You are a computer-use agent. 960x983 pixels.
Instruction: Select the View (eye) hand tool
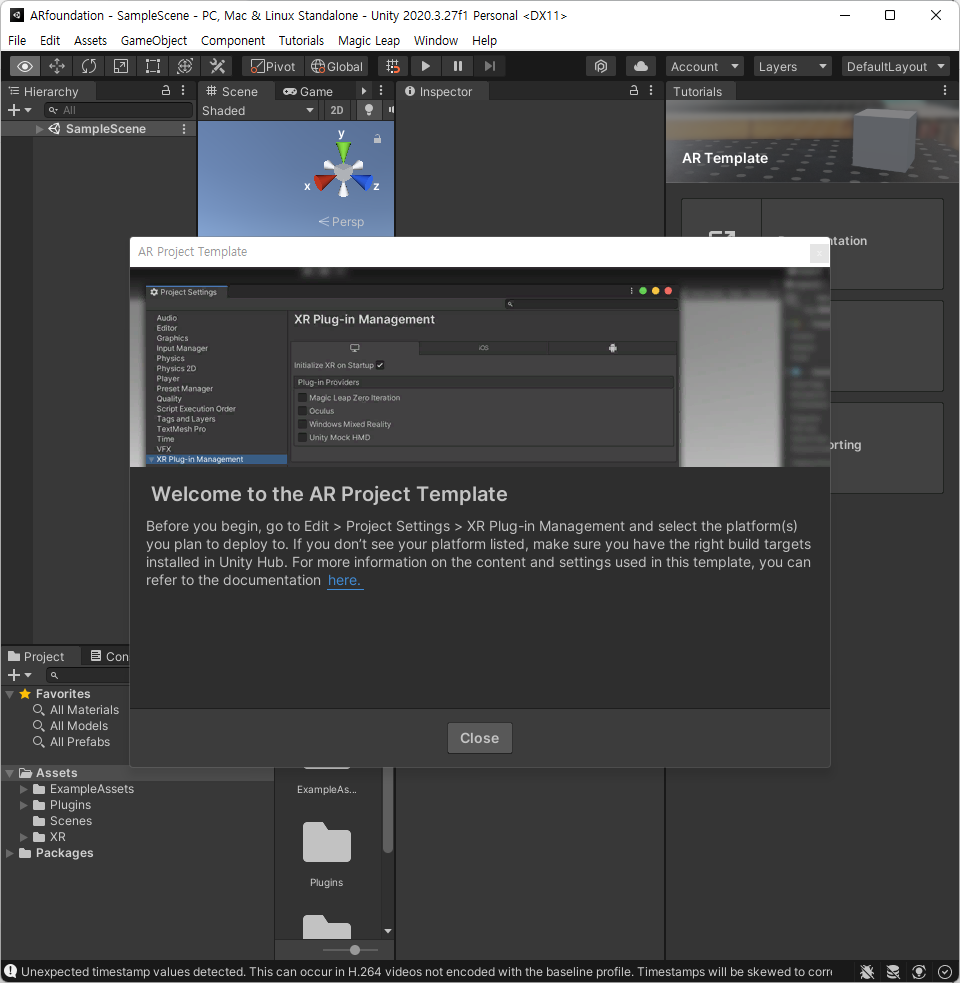pos(25,66)
